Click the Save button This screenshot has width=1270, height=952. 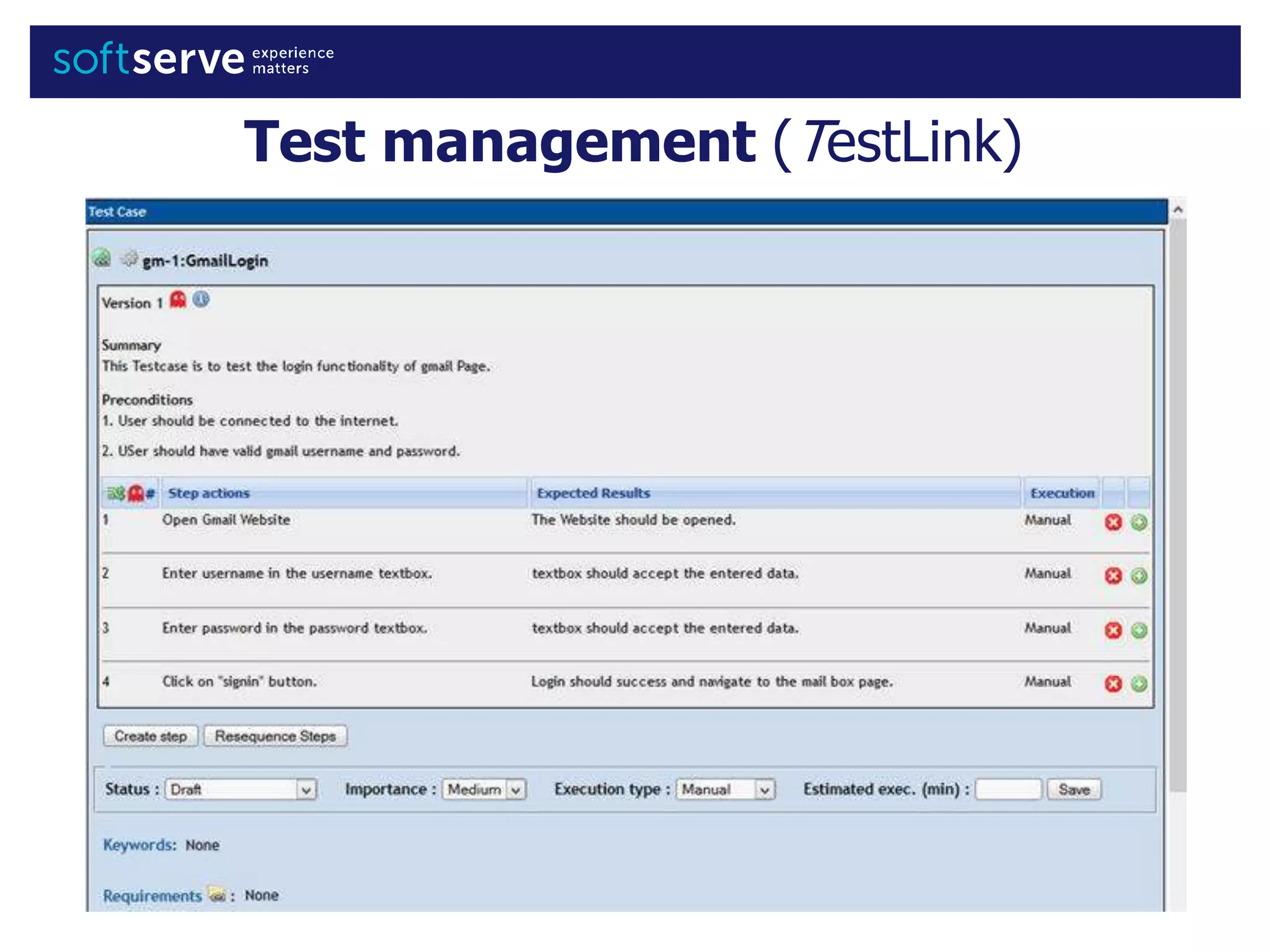(1074, 790)
